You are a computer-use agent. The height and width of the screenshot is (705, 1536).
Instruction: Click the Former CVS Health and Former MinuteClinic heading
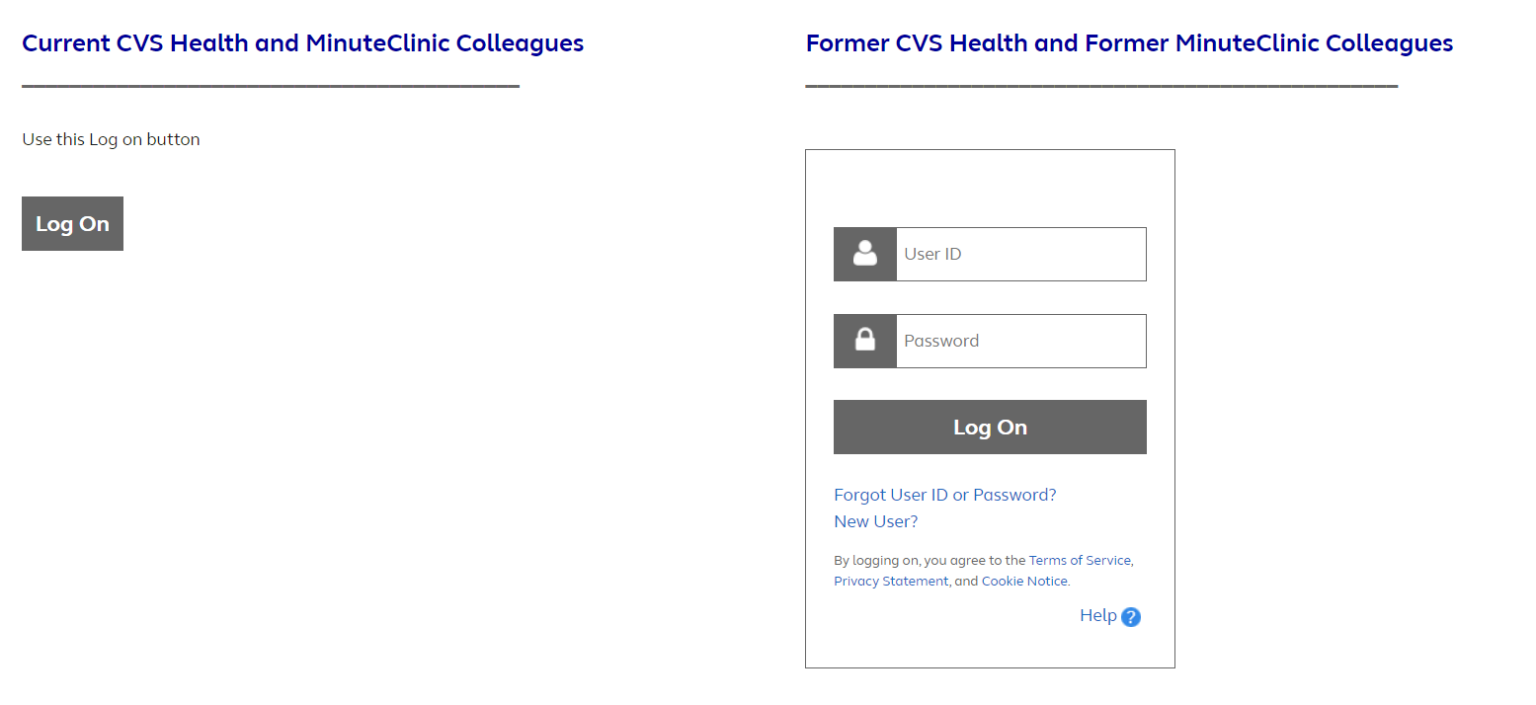coord(1129,43)
